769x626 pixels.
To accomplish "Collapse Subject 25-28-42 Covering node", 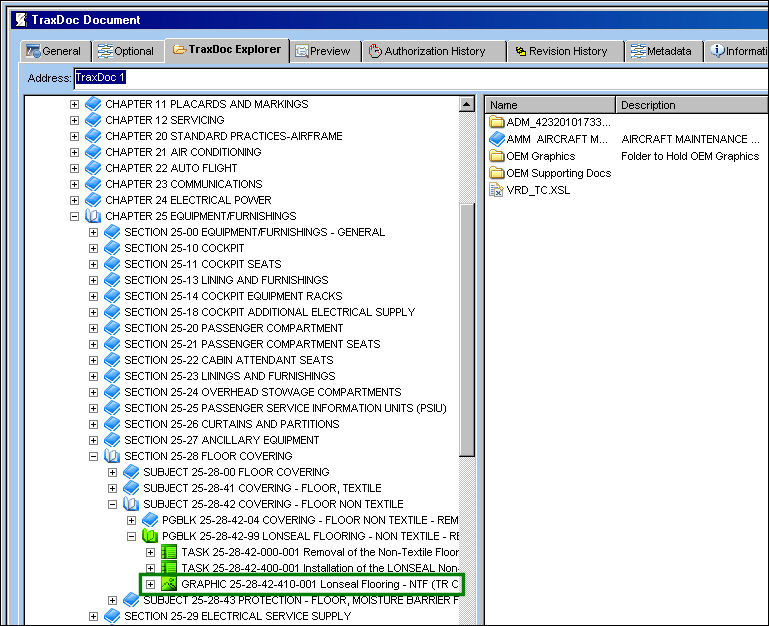I will pyautogui.click(x=112, y=504).
